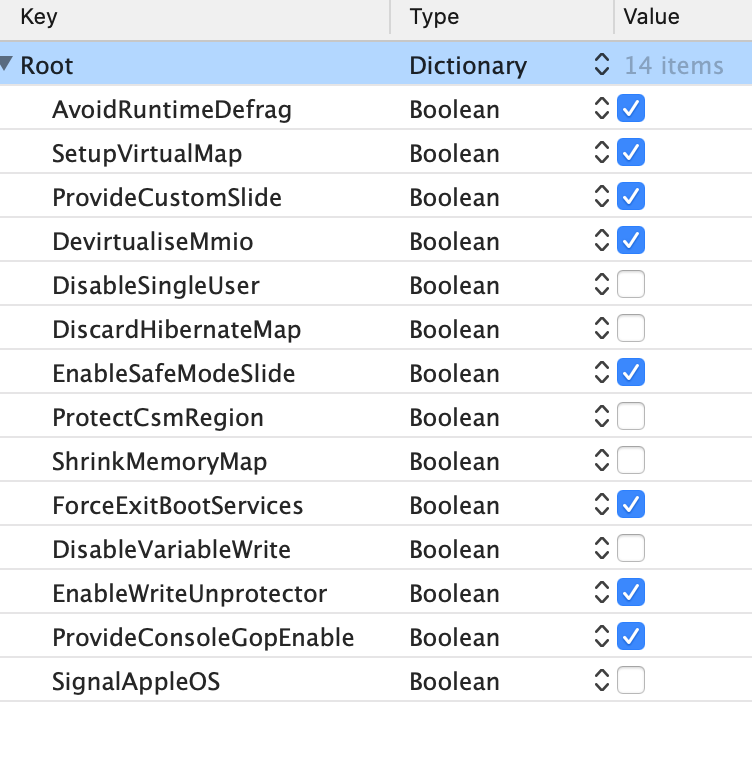Check the DiscardHibernateMap checkbox
This screenshot has height=758, width=752.
tap(631, 329)
